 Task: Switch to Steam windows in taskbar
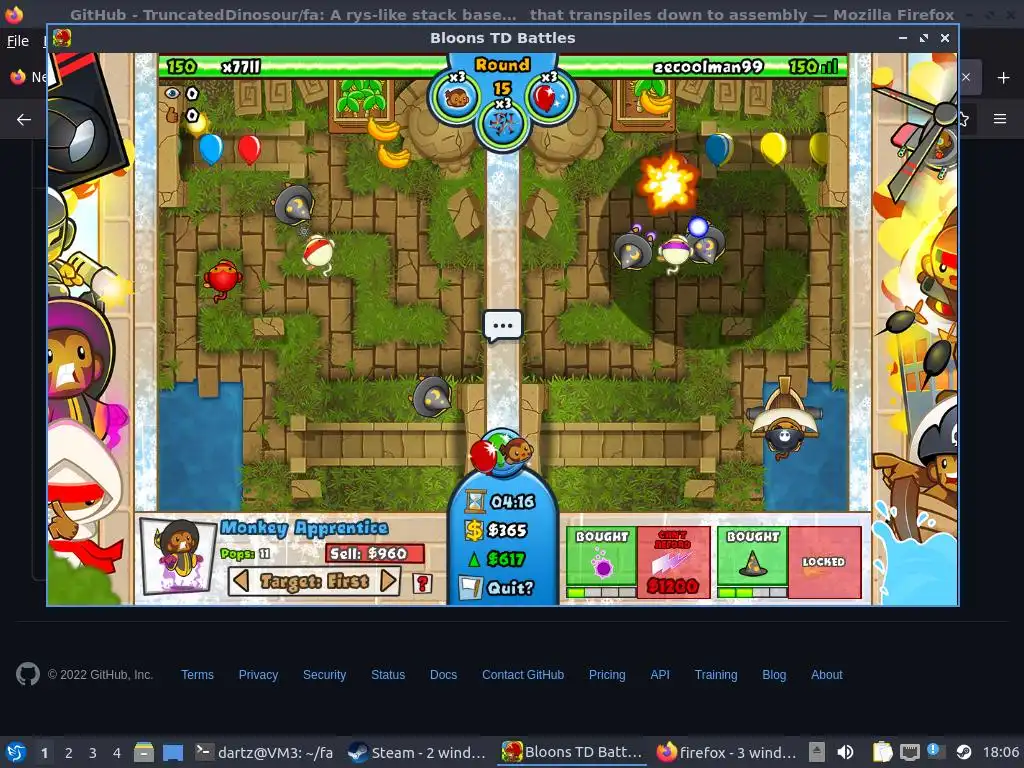[x=418, y=752]
